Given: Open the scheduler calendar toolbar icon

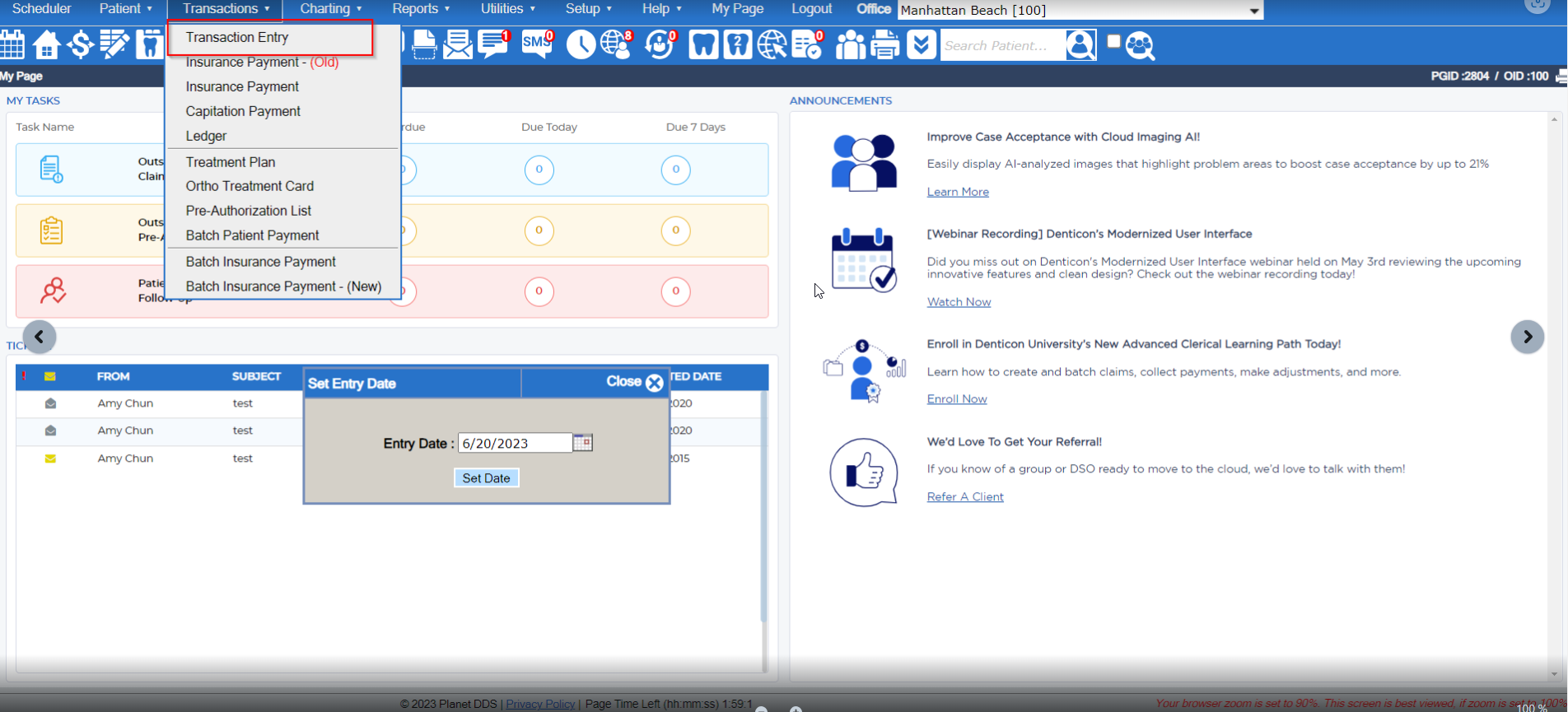Looking at the screenshot, I should point(12,44).
